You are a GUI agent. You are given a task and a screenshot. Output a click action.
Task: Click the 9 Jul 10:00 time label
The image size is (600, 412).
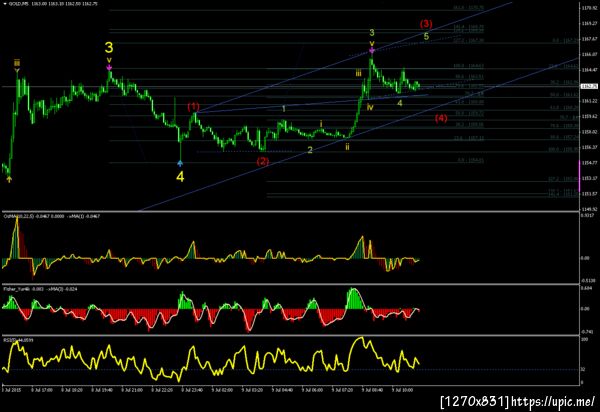pos(403,390)
